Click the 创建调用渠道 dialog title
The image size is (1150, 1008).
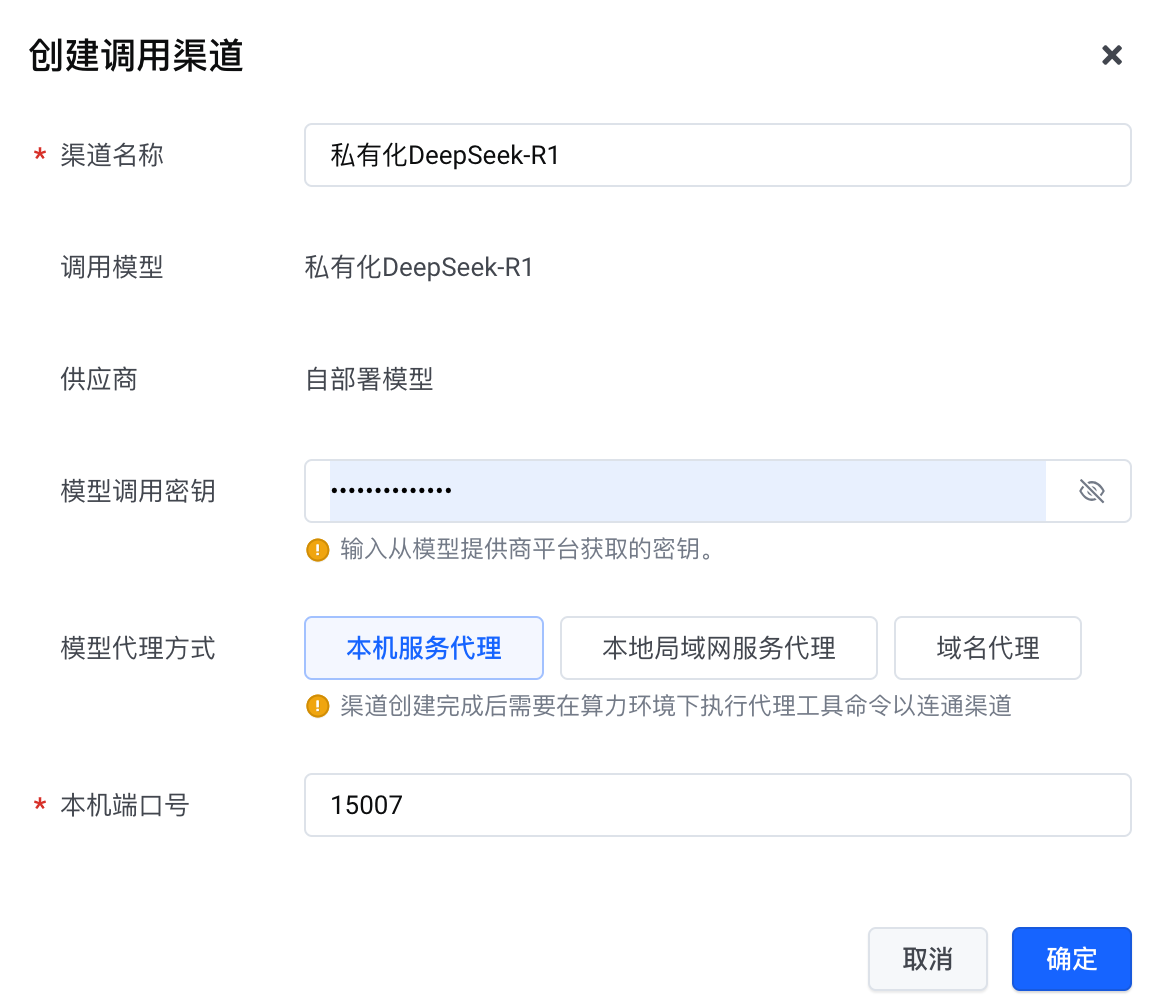point(136,55)
